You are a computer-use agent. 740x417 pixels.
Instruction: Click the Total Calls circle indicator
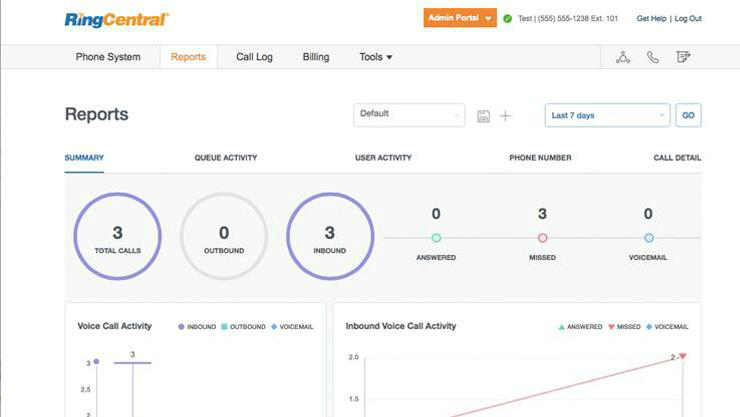pos(117,237)
